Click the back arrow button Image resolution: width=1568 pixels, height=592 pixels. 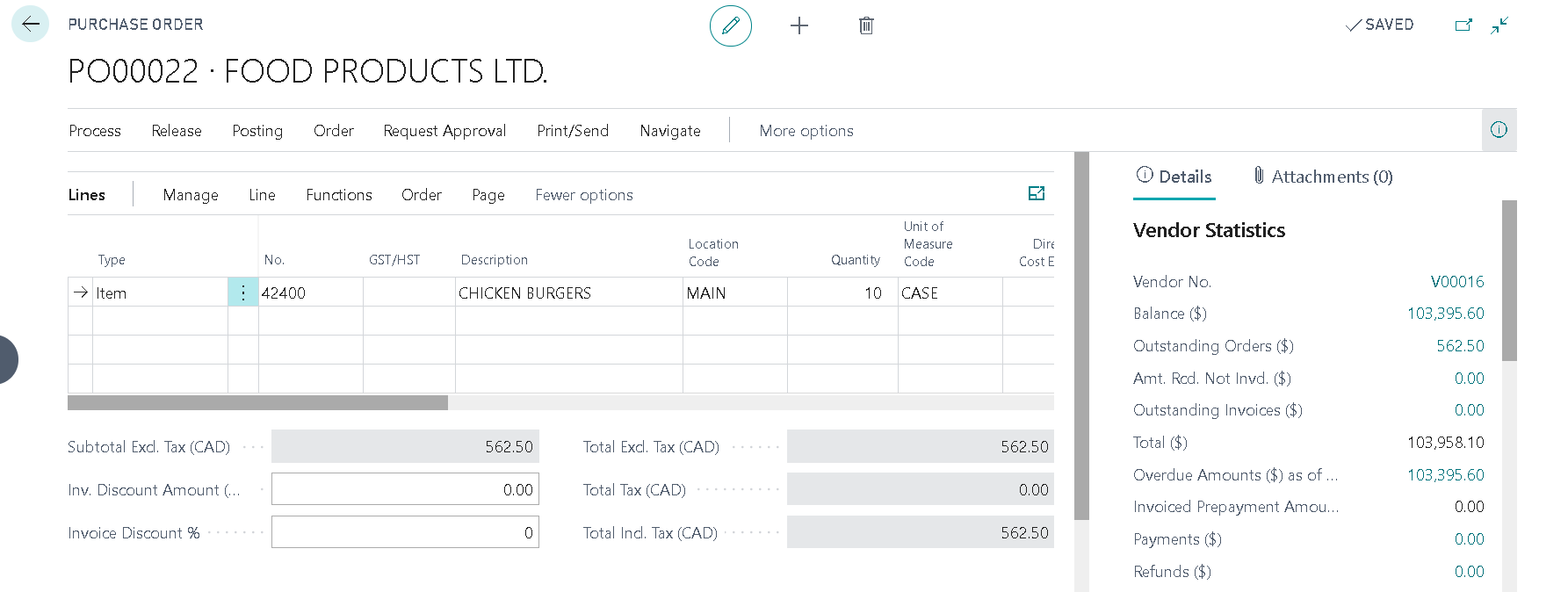30,25
